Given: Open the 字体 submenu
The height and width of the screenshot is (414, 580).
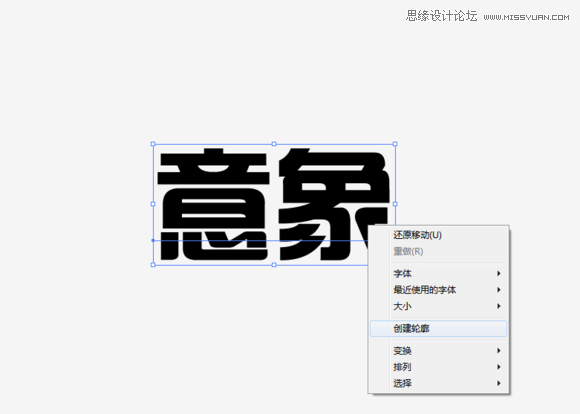Looking at the screenshot, I should [x=438, y=273].
